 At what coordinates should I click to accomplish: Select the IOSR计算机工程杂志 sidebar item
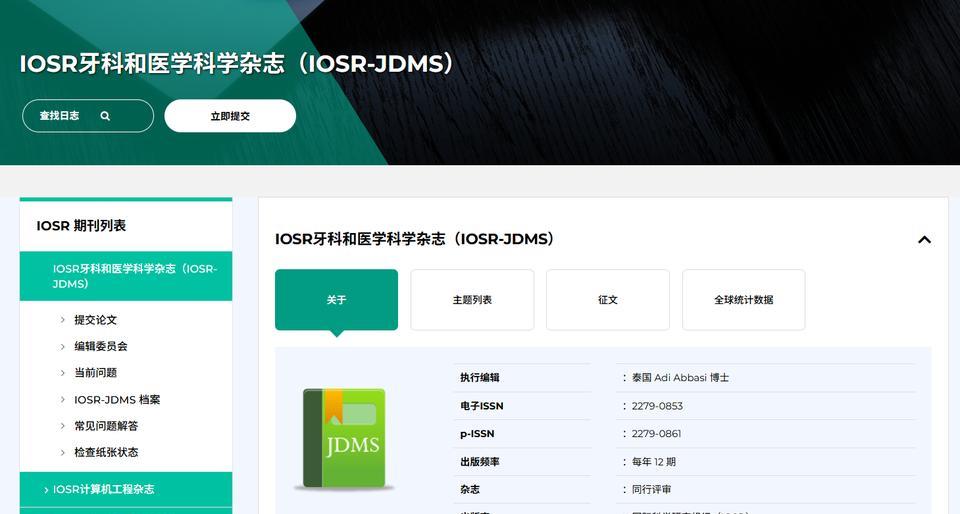[x=126, y=490]
